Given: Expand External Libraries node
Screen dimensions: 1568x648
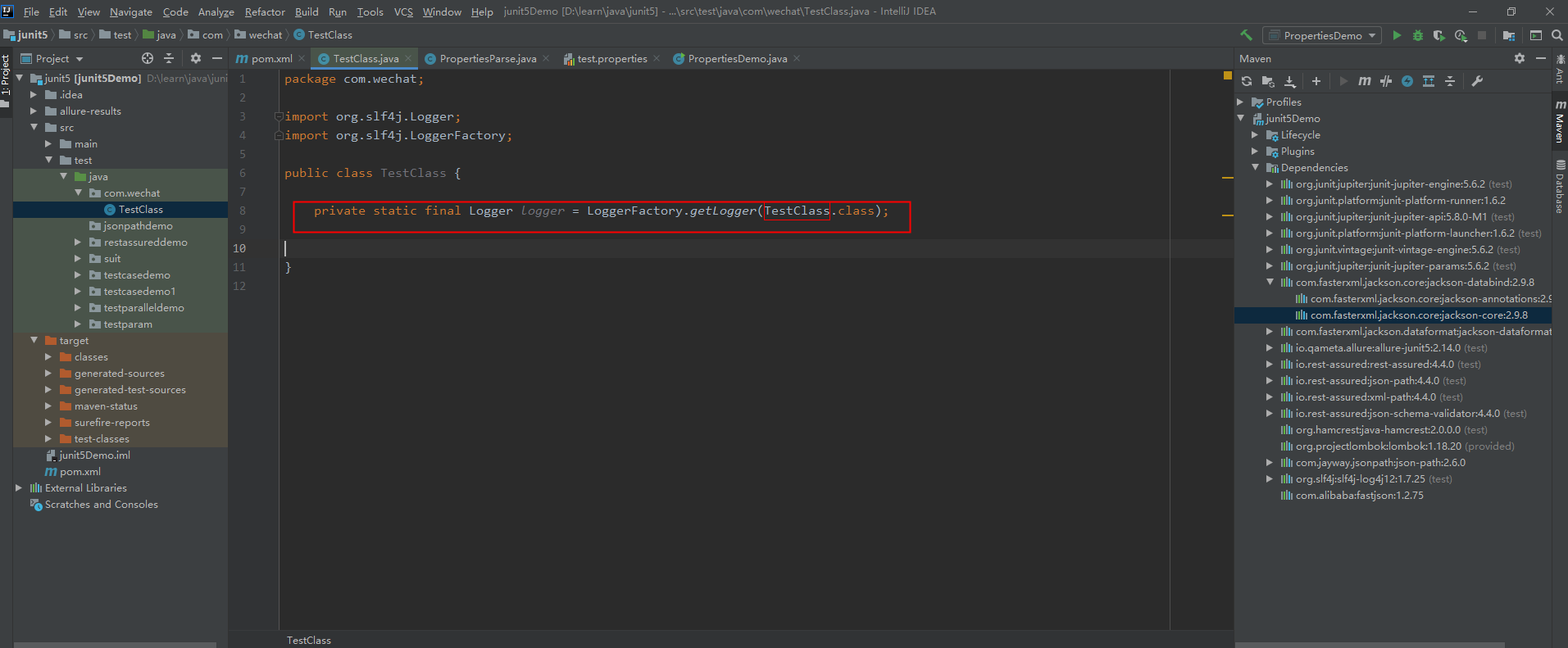Looking at the screenshot, I should [x=19, y=487].
